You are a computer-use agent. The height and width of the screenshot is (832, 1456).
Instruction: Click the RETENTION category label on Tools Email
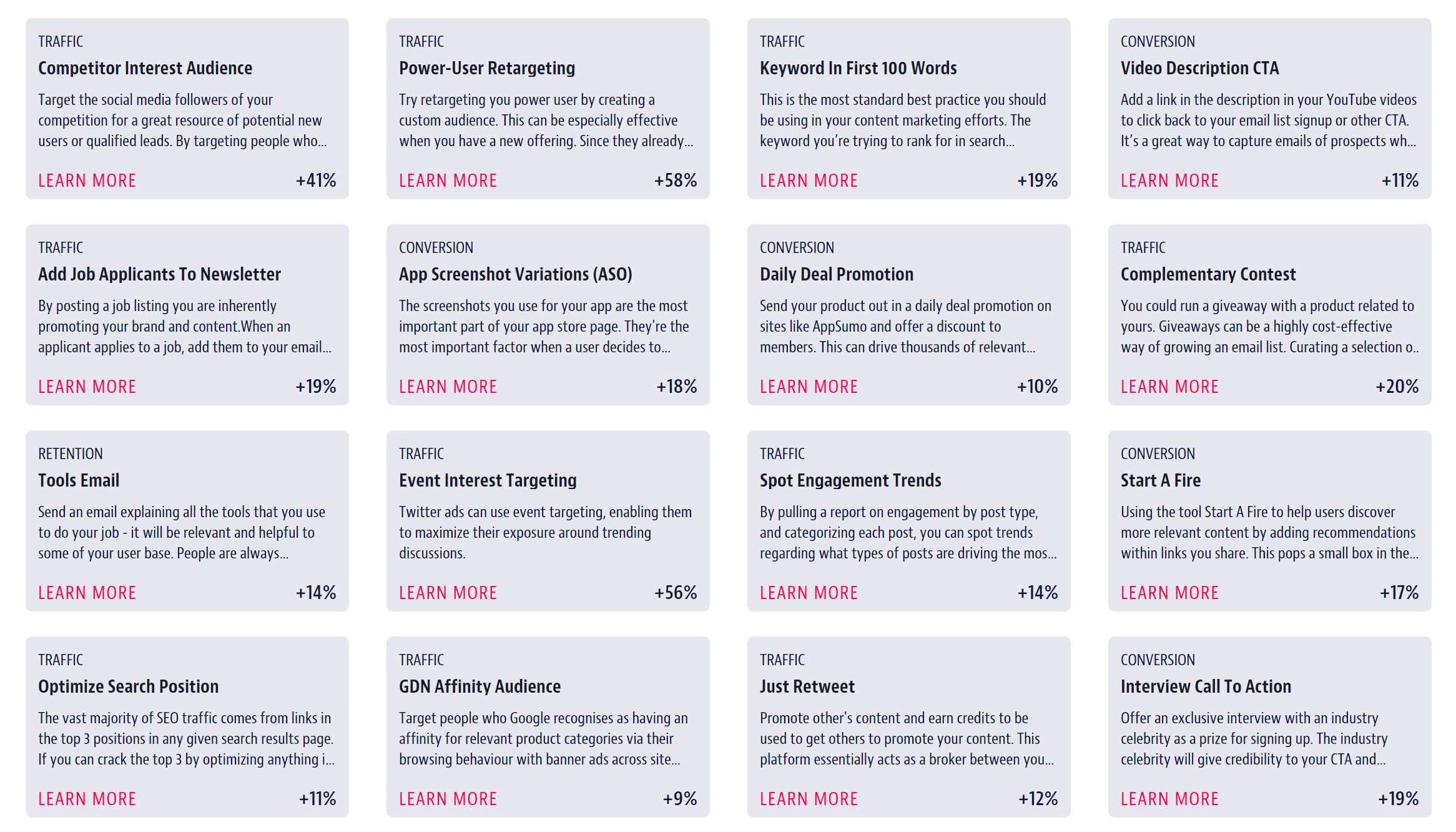point(71,453)
